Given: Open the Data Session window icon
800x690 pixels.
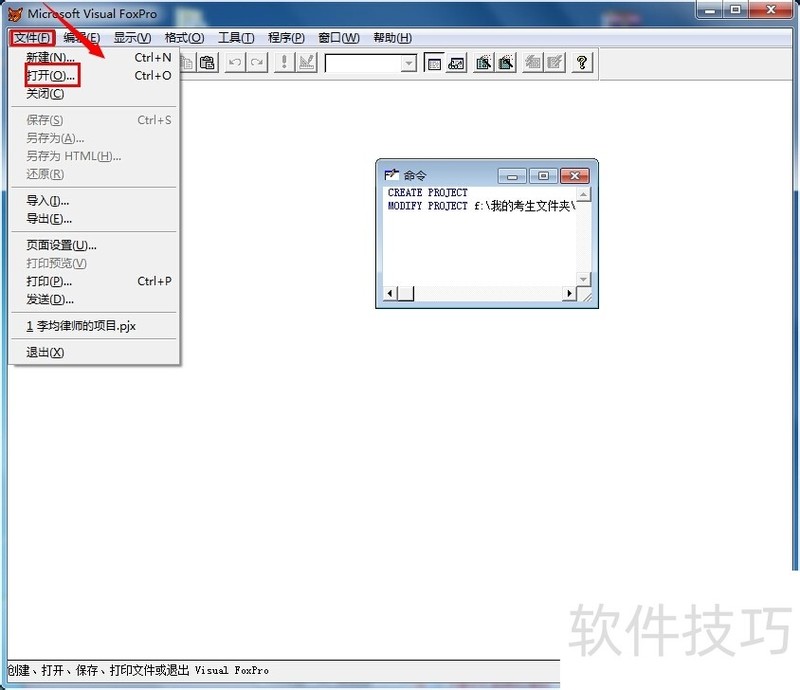Looking at the screenshot, I should click(456, 63).
